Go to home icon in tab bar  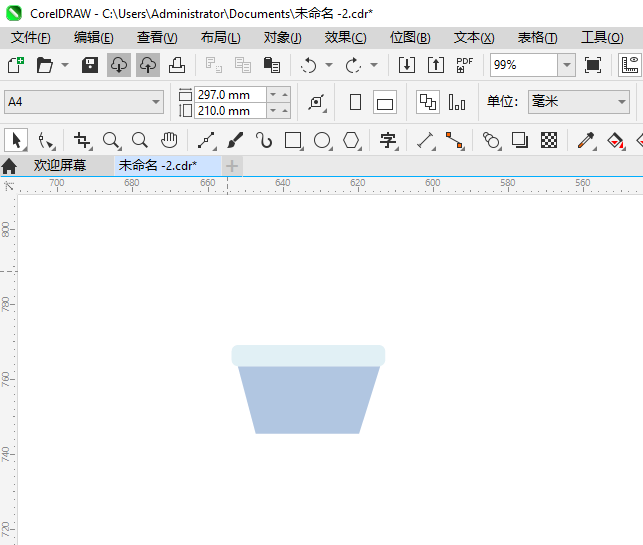(x=9, y=166)
